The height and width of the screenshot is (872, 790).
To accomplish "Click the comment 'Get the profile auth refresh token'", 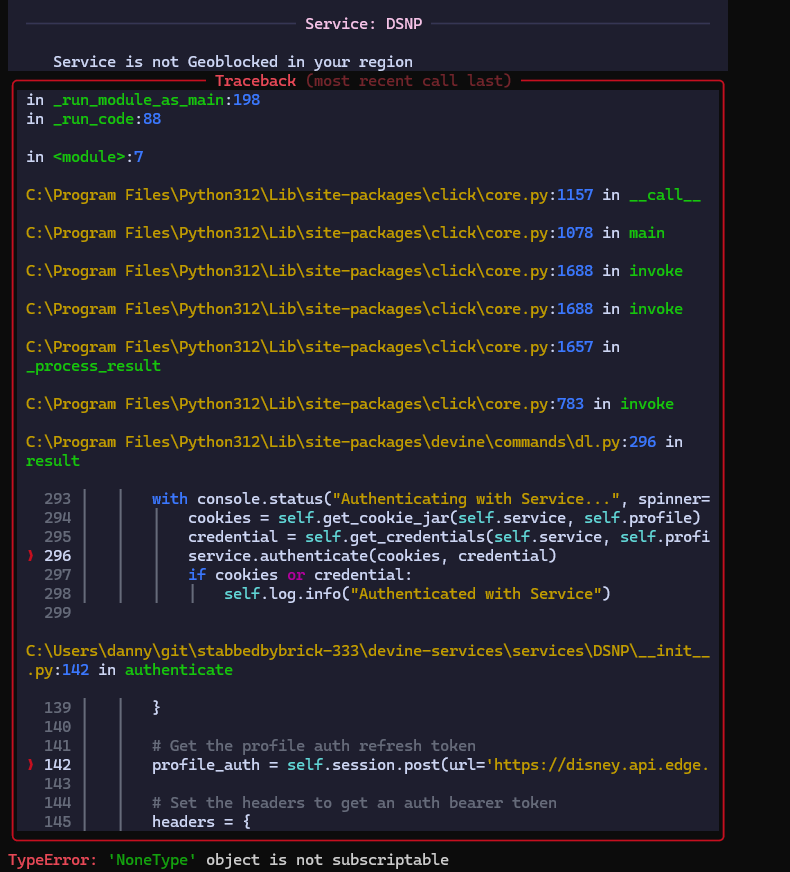I will 314,746.
